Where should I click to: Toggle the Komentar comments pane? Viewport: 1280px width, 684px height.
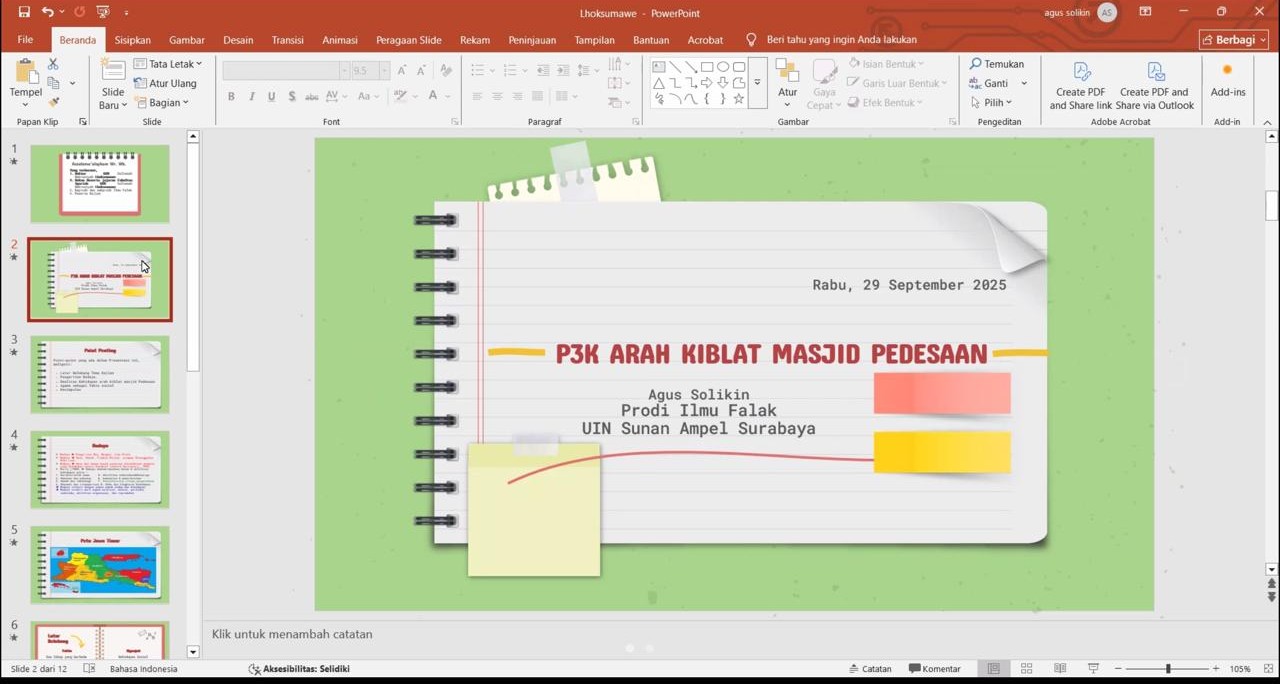click(934, 669)
